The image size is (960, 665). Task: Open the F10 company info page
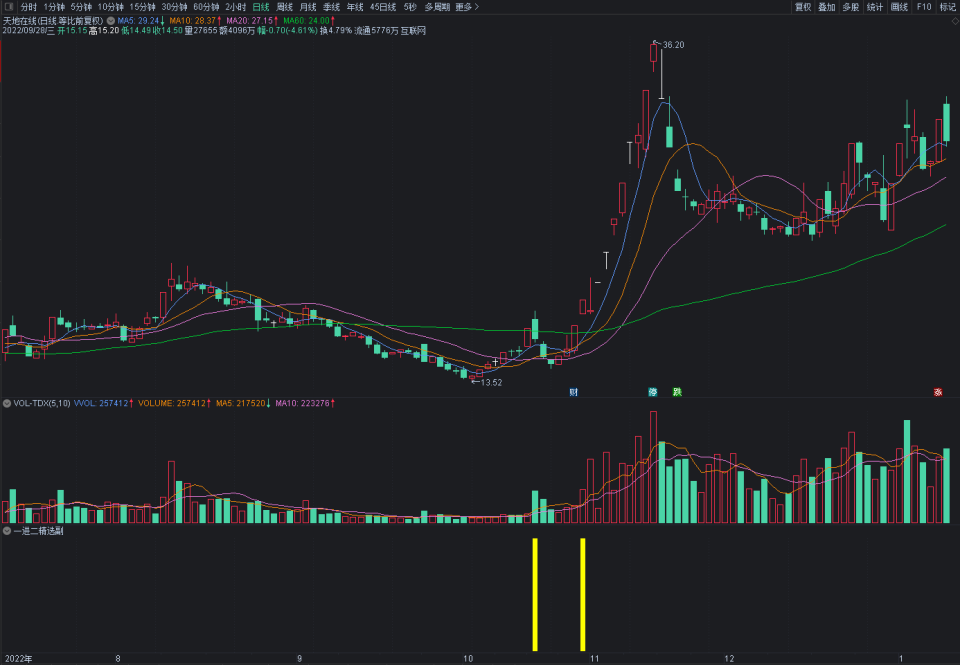click(923, 7)
